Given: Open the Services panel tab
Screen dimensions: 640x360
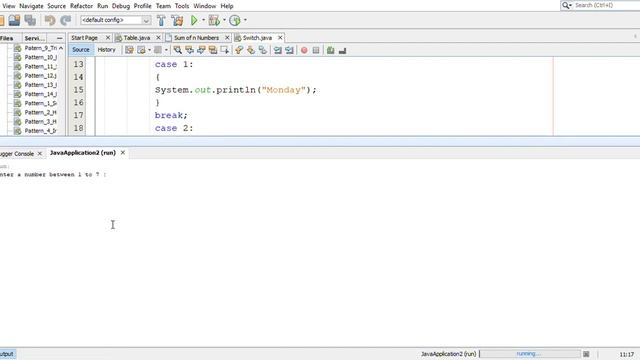Looking at the screenshot, I should (34, 38).
